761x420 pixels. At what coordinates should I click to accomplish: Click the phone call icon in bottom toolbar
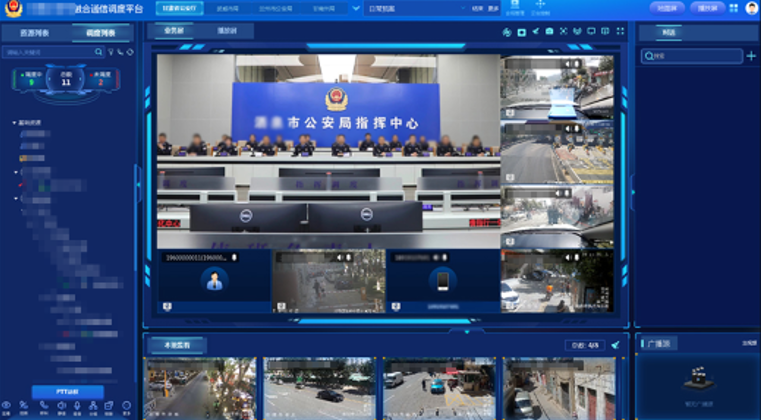(x=44, y=406)
